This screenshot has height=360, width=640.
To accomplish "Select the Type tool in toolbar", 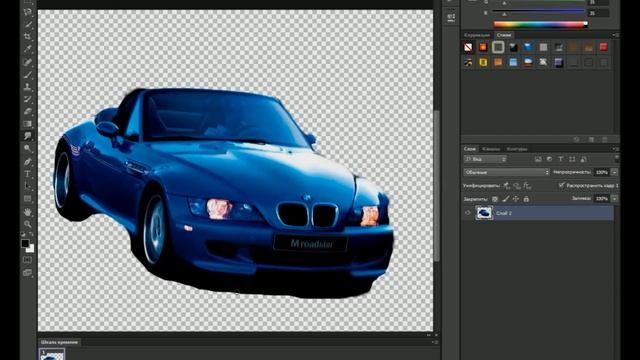I will point(27,174).
